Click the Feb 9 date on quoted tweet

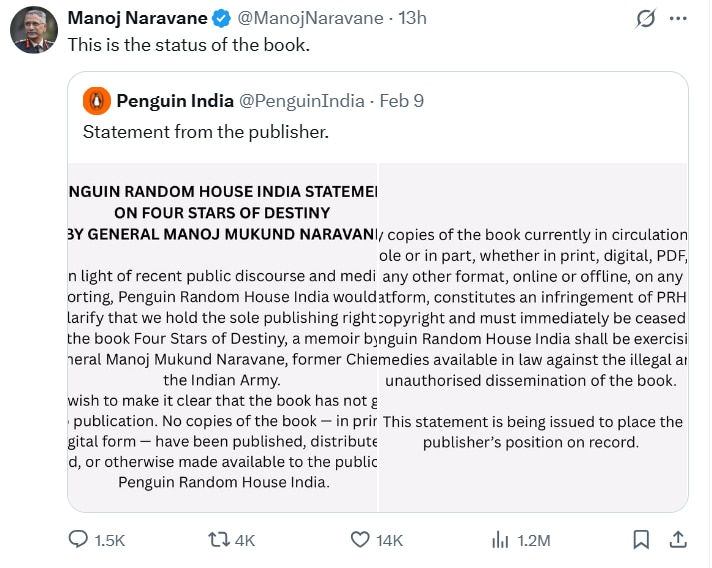pos(402,100)
